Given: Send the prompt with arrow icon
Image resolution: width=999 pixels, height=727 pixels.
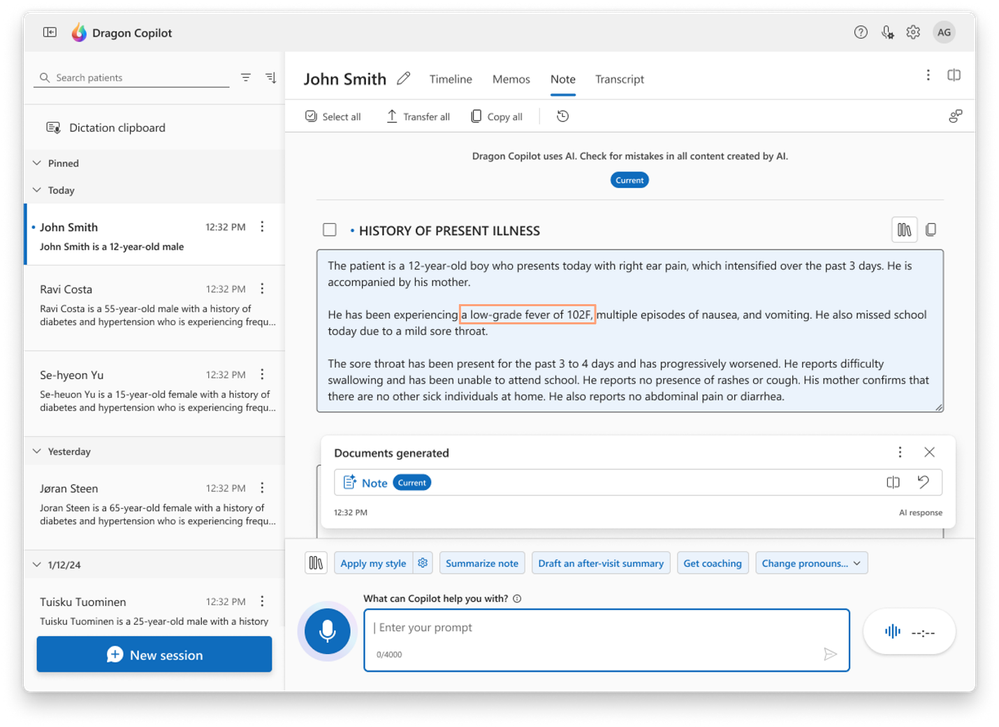Looking at the screenshot, I should (x=830, y=654).
